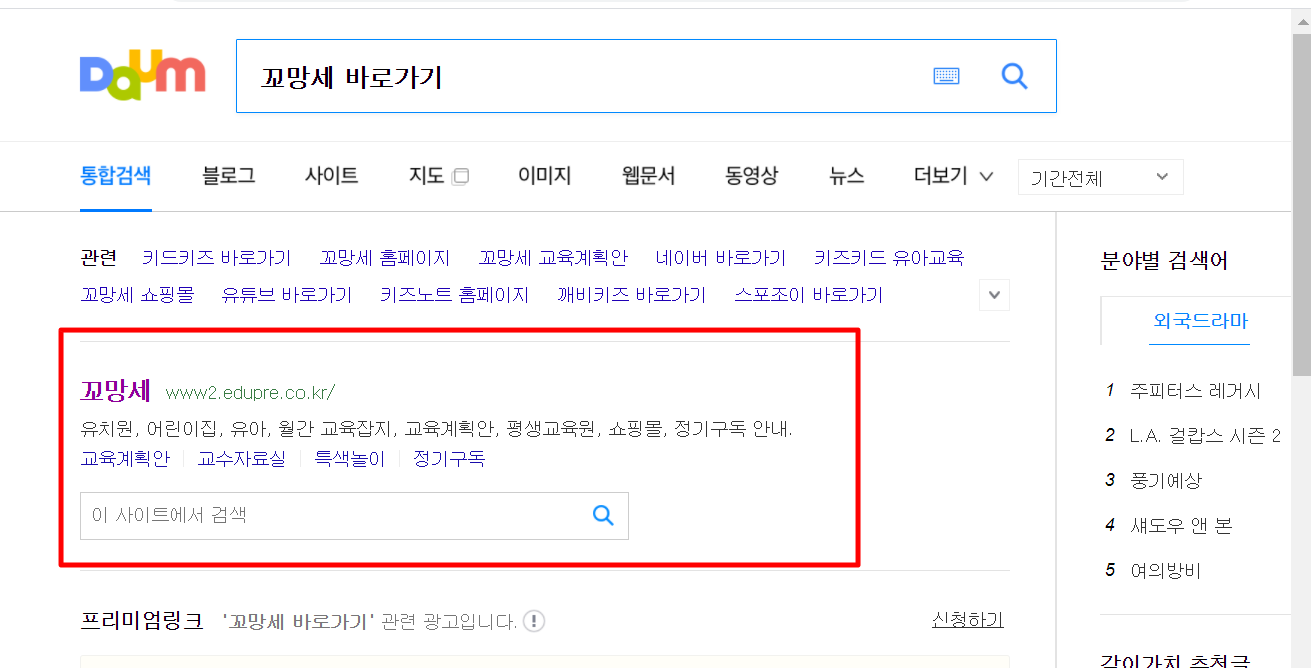This screenshot has width=1311, height=668.
Task: Switch to the 웹문서 tab
Action: pyautogui.click(x=648, y=176)
